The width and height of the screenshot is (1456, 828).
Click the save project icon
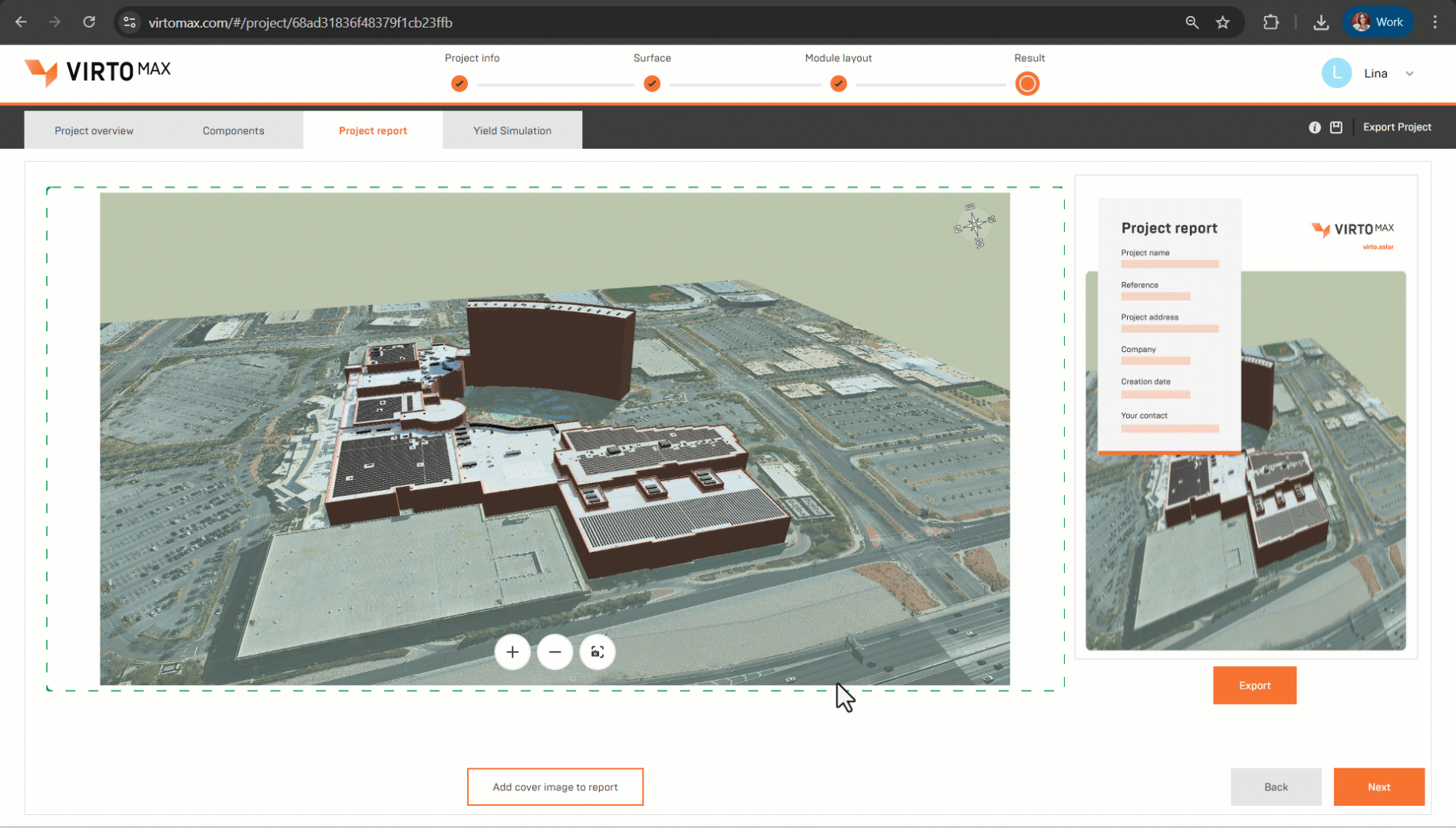pos(1336,127)
